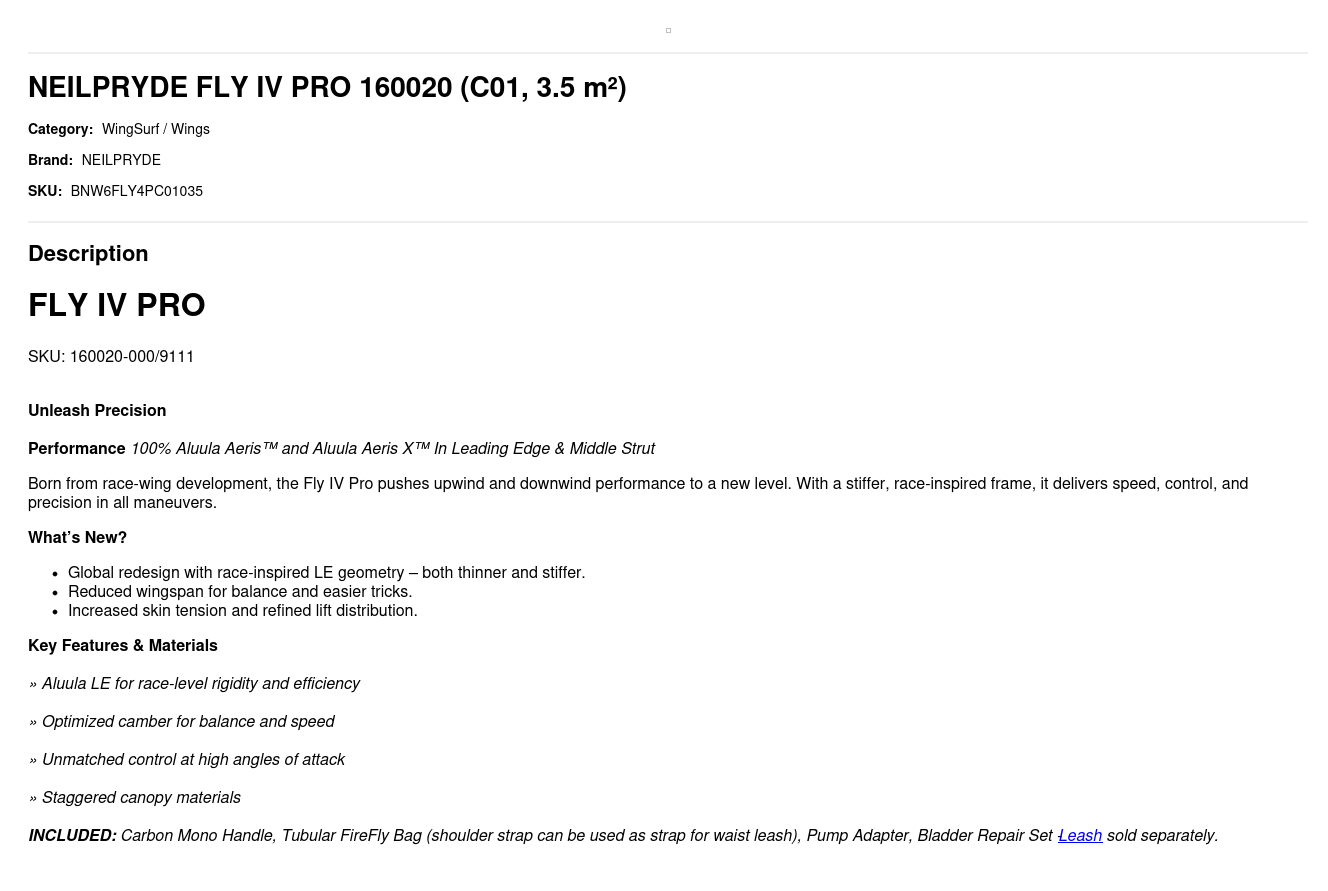Image resolution: width=1328 pixels, height=891 pixels.
Task: Click the Key Features & Materials heading
Action: coord(123,646)
